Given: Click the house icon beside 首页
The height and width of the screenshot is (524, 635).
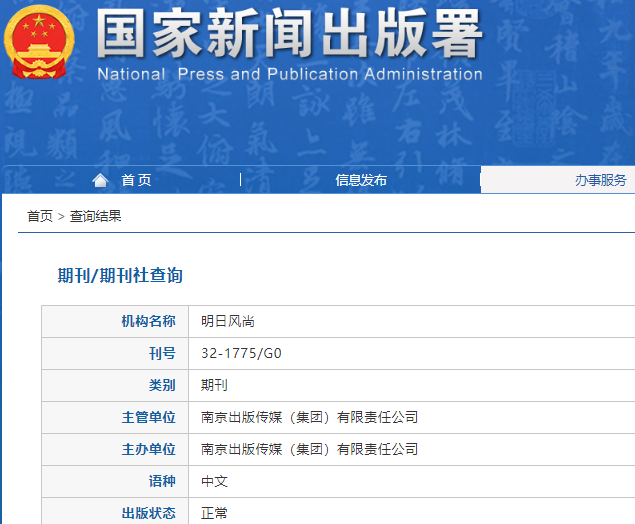Looking at the screenshot, I should click(100, 180).
